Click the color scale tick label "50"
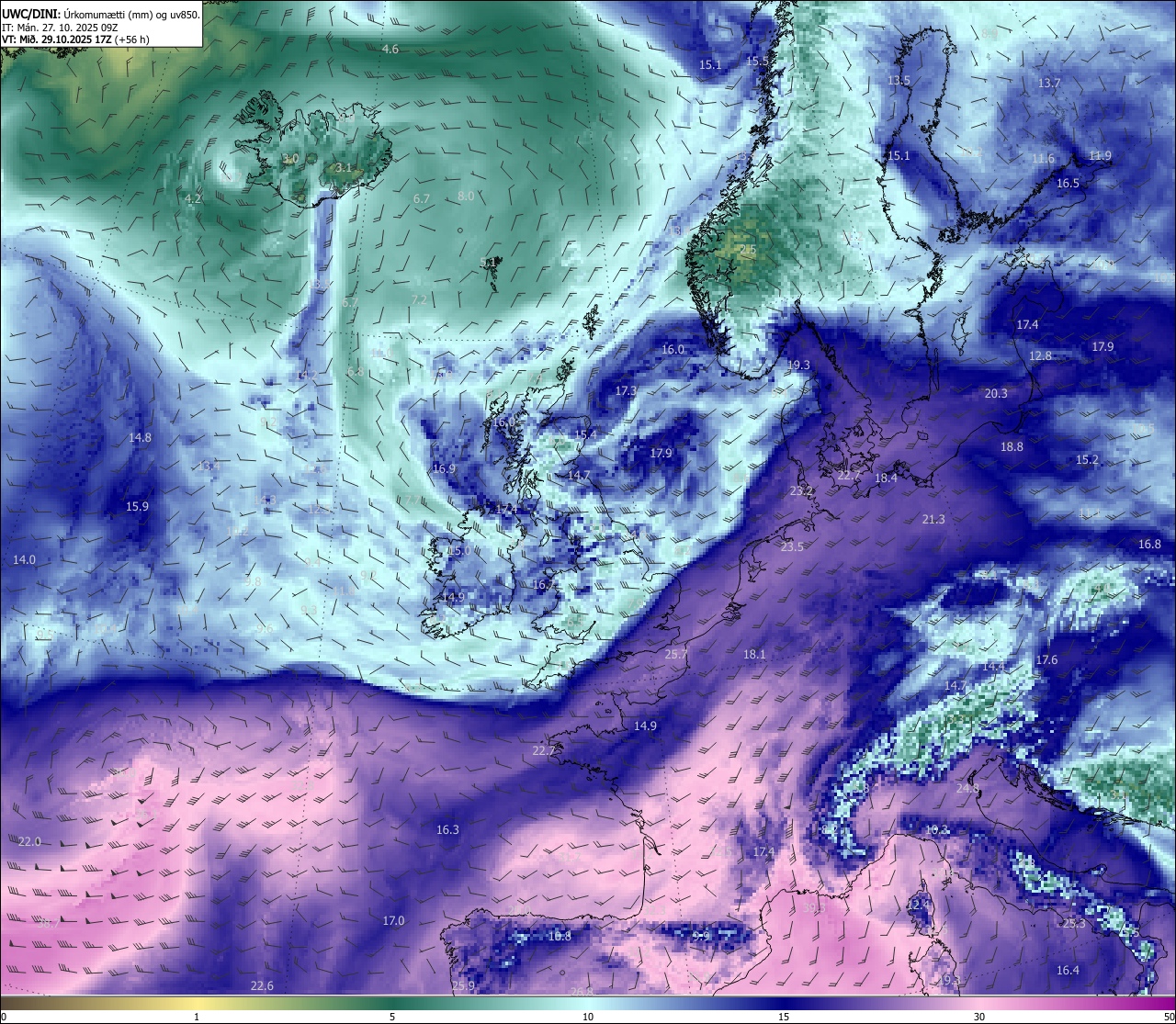1176x1024 pixels. [1169, 1017]
